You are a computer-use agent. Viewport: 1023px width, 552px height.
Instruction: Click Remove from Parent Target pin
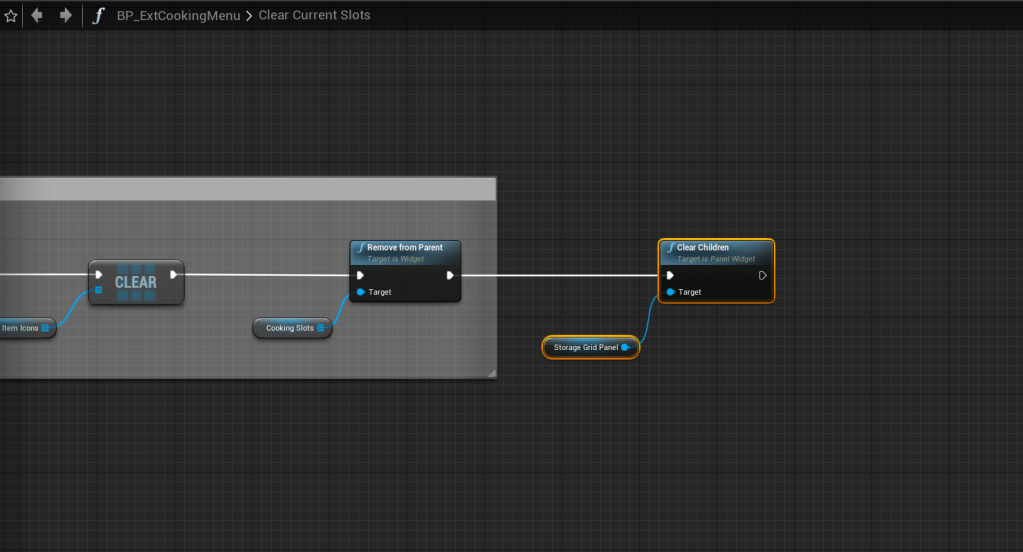point(361,292)
